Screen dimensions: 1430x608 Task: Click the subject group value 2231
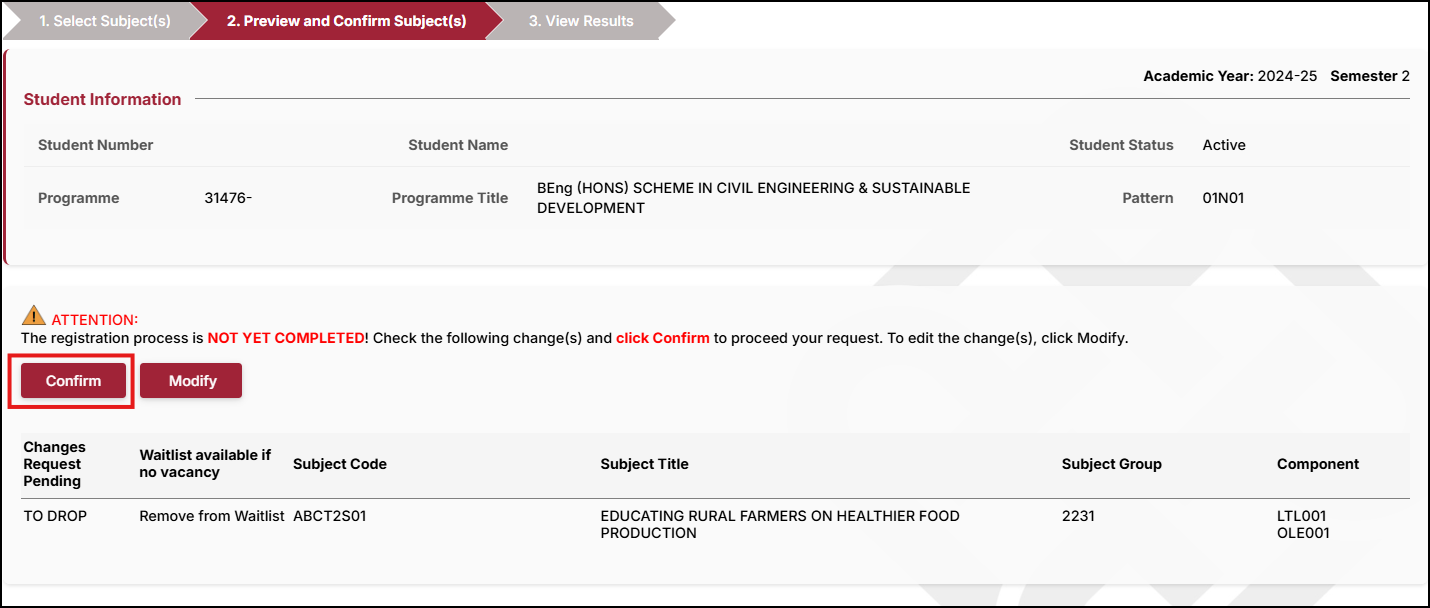(1078, 516)
